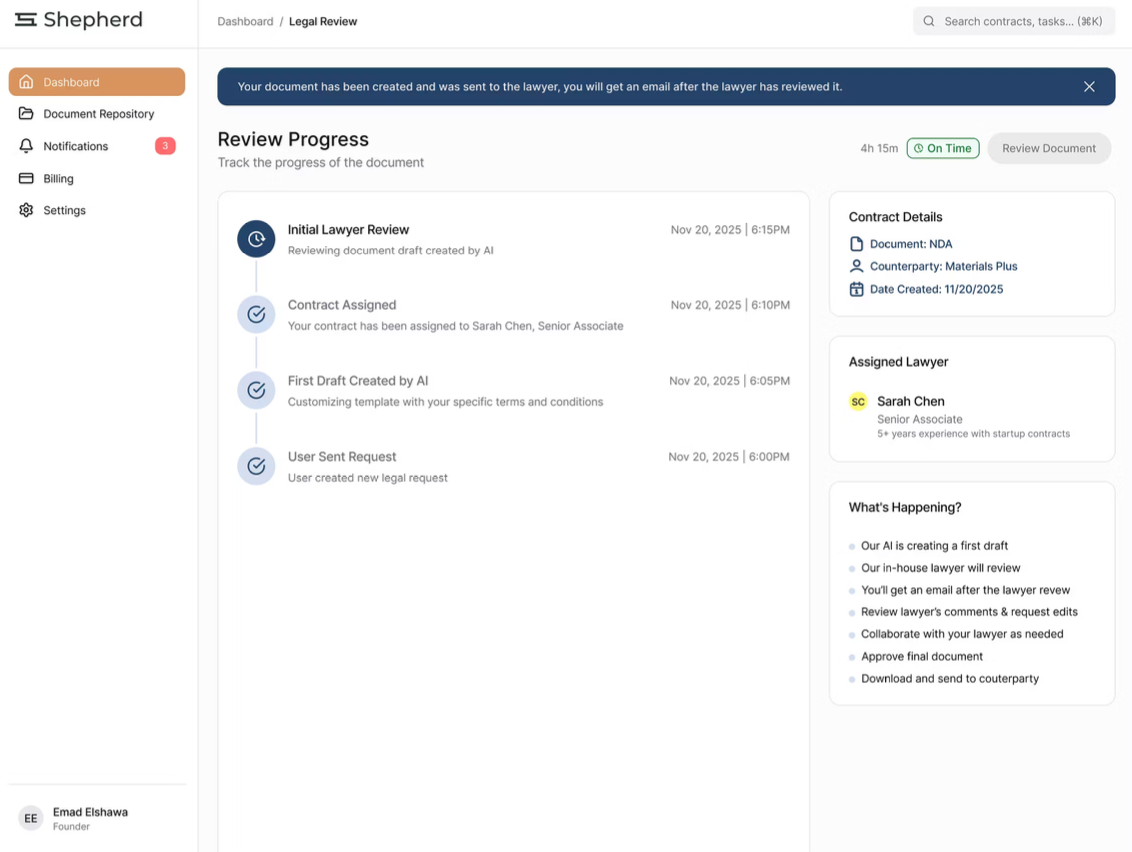Screen dimensions: 1132x852
Task: Click the Nov 20, 2025 | 6:15PM timestamp
Action: (730, 230)
